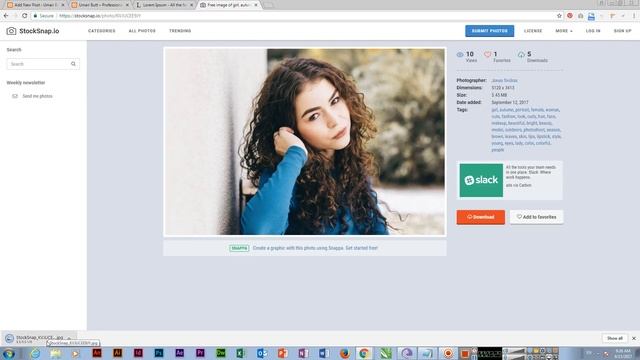Switch to the Umair Butt Professional tab
Screen dimensions: 640x360
100,5
